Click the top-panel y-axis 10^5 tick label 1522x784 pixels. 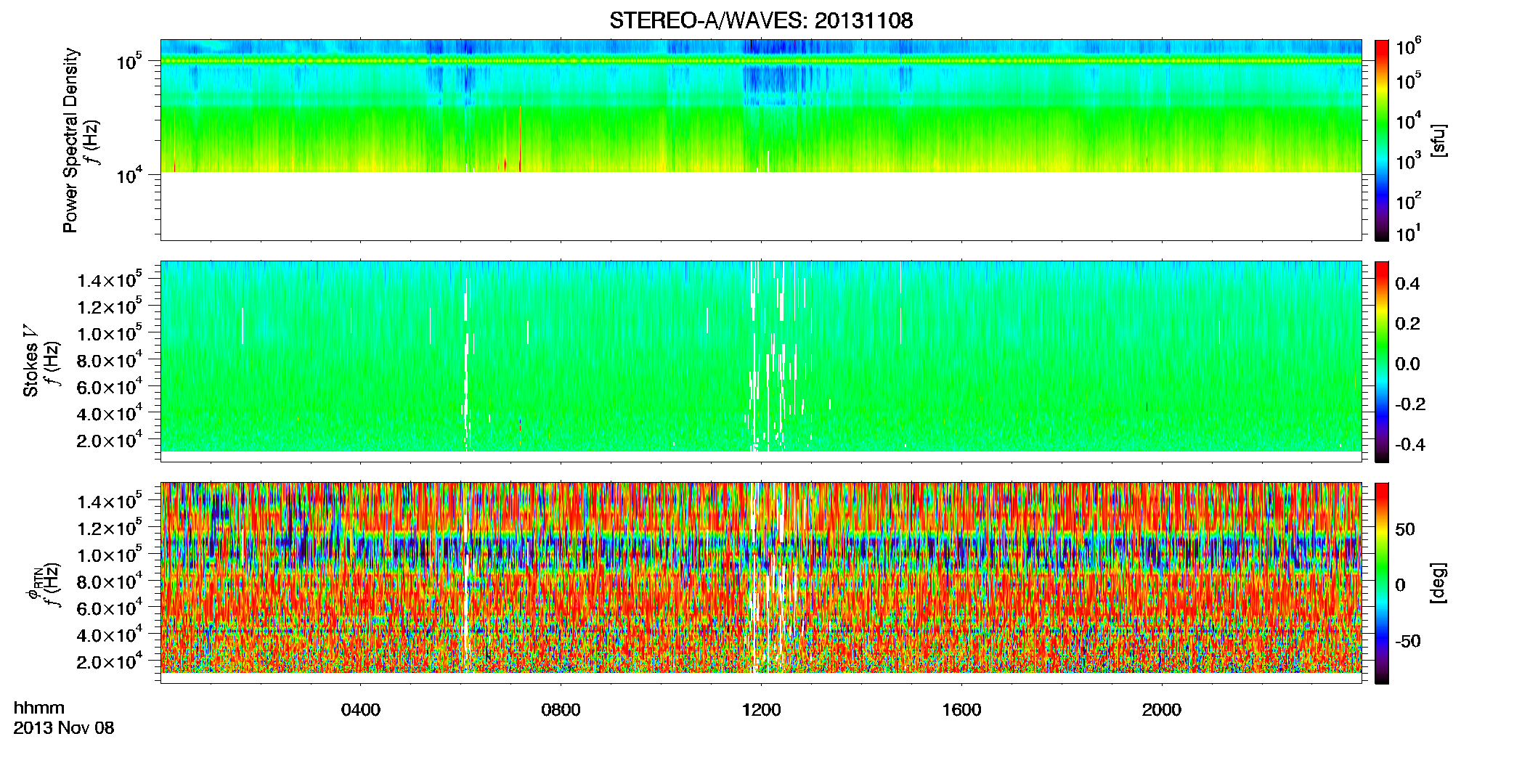pyautogui.click(x=129, y=61)
